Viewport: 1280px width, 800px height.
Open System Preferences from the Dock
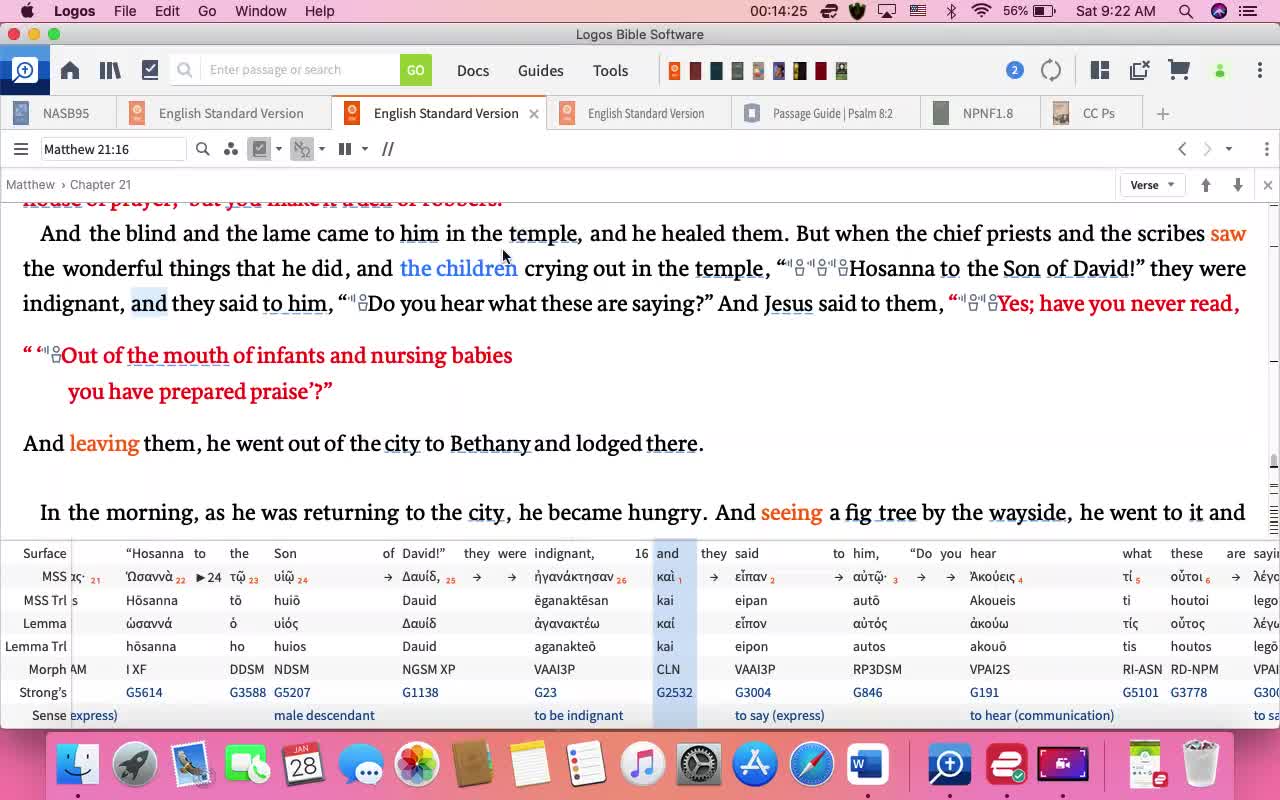699,765
